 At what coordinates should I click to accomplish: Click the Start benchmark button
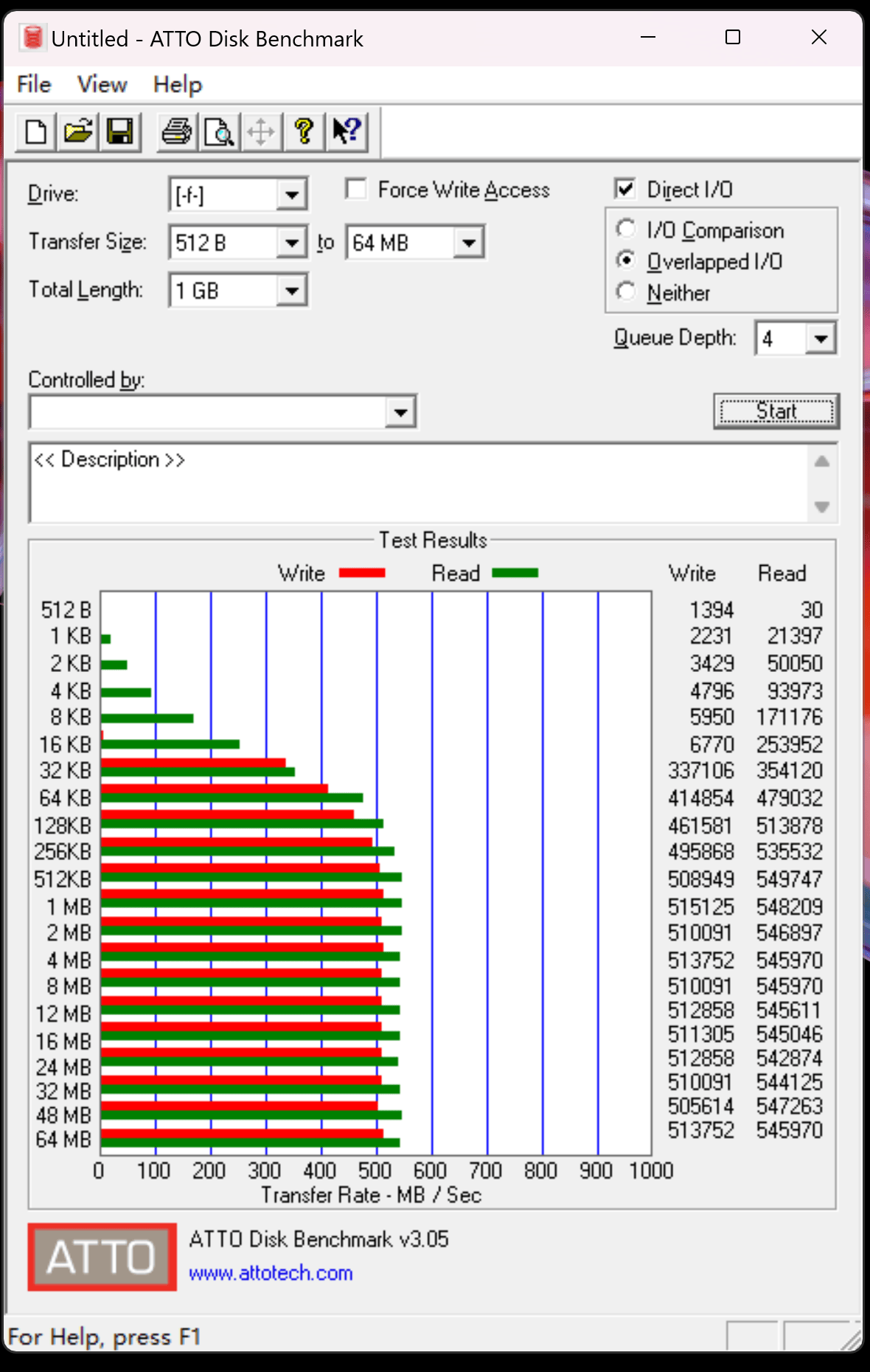tap(776, 411)
